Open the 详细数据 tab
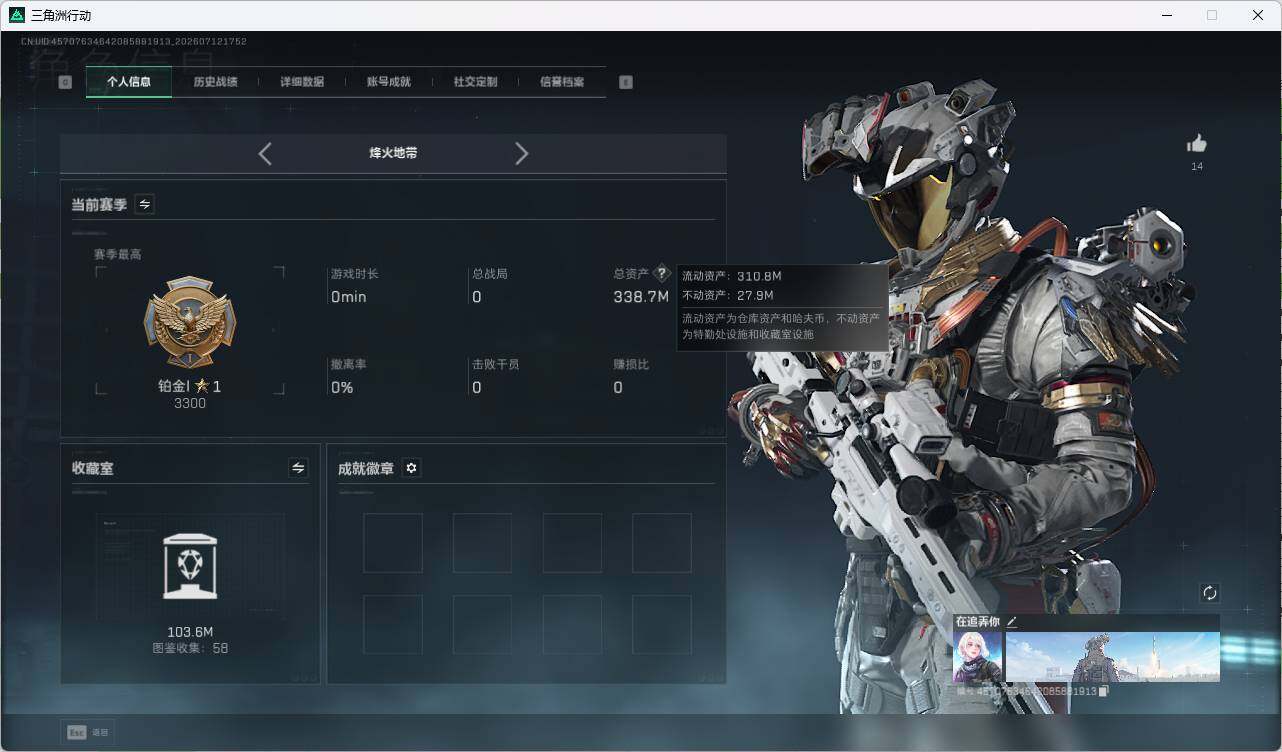This screenshot has width=1282, height=752. (x=302, y=82)
